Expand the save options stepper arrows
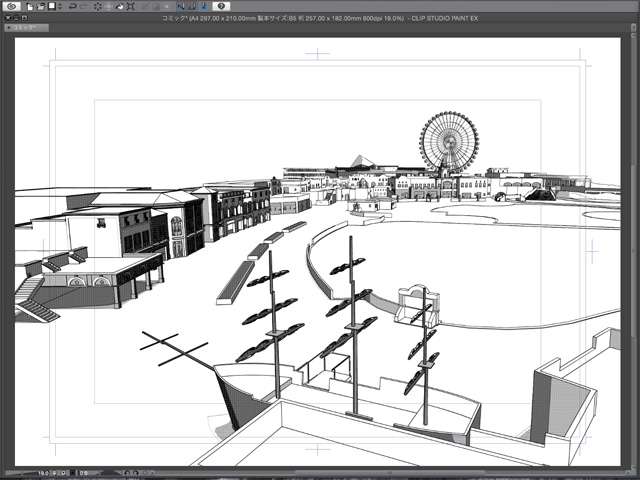Image resolution: width=640 pixels, height=480 pixels. tap(60, 6)
